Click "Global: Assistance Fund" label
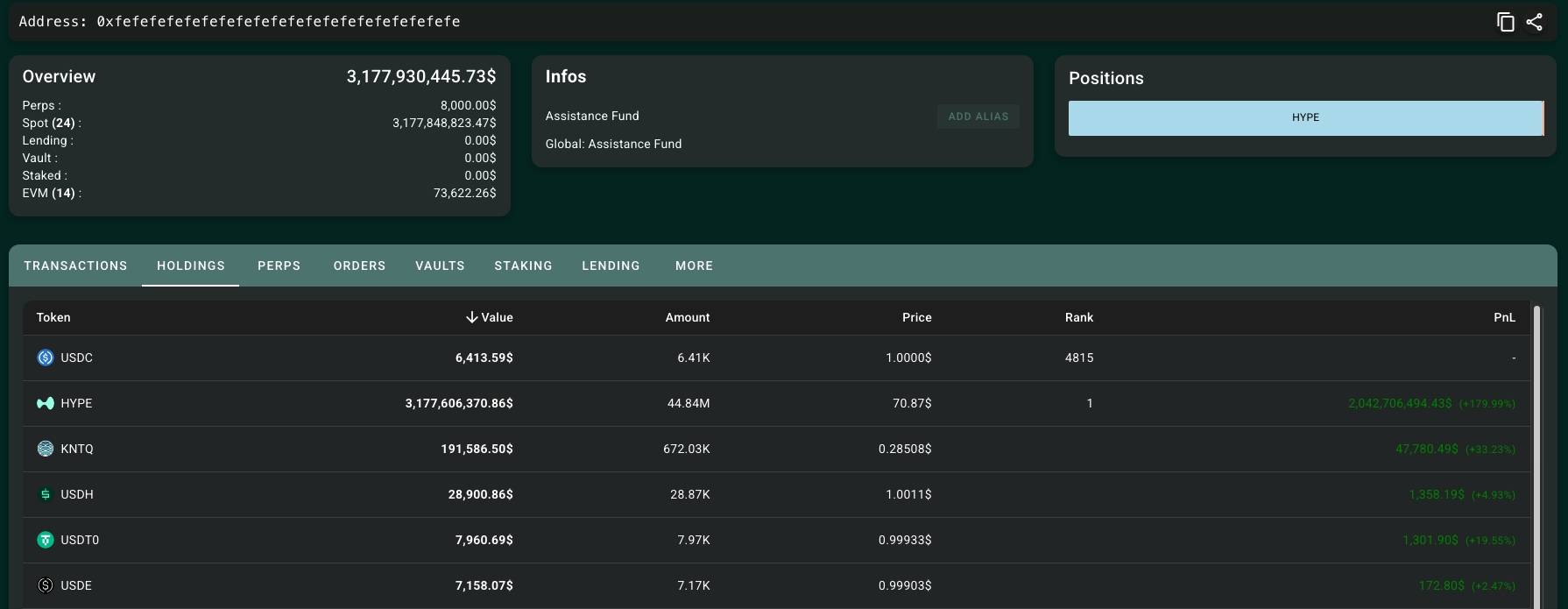The width and height of the screenshot is (1568, 609). tap(613, 144)
